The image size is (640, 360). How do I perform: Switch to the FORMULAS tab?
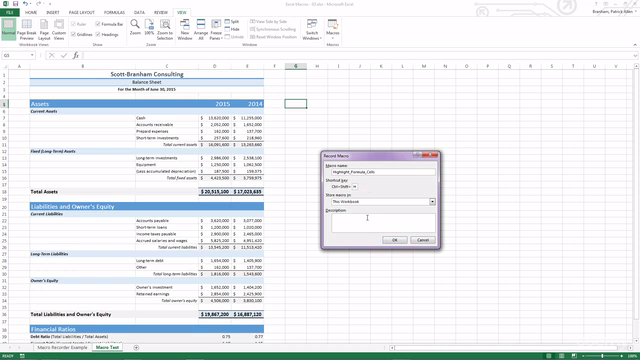114,13
